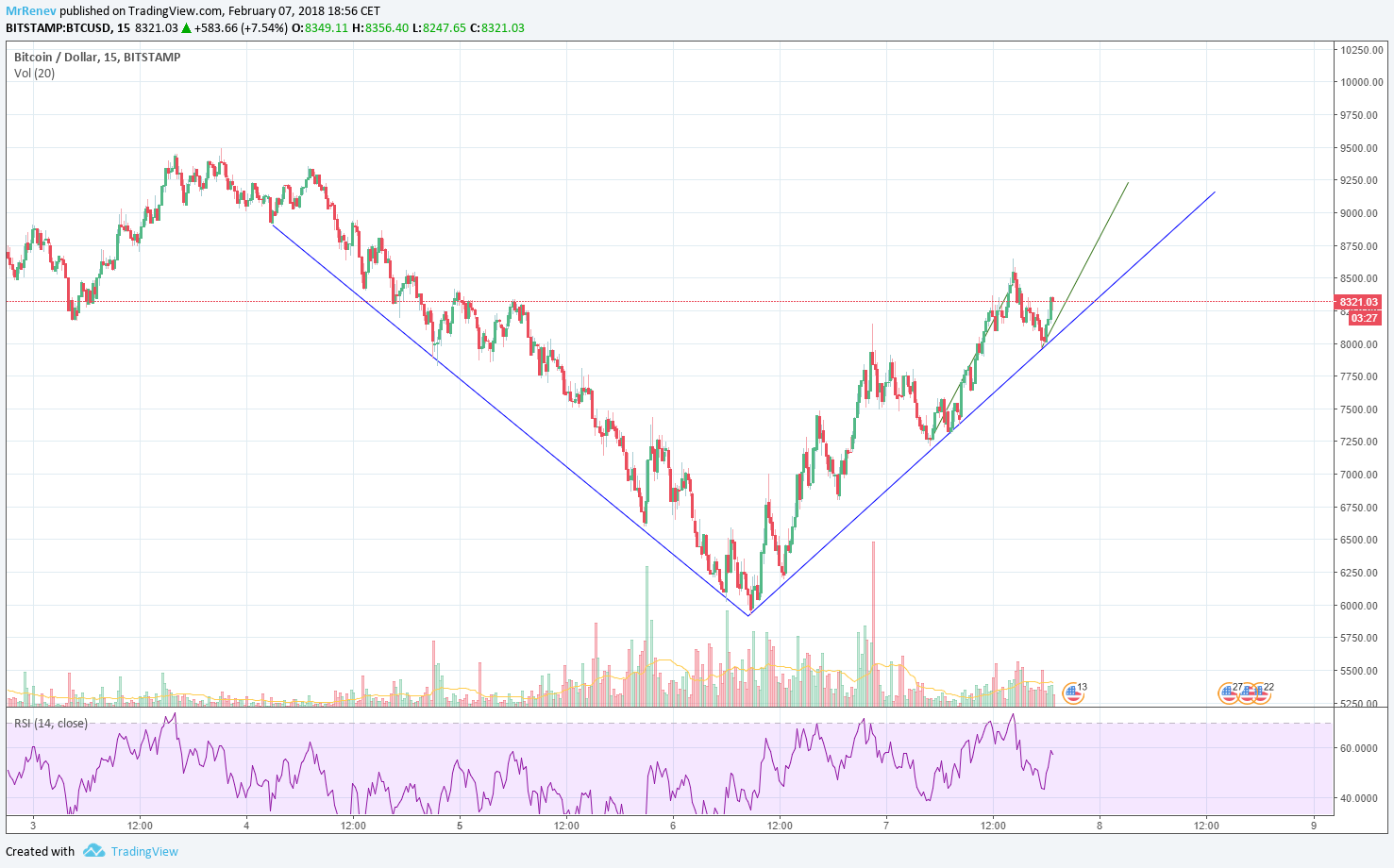Click the 9500.00 price axis label
Image resolution: width=1394 pixels, height=868 pixels.
pyautogui.click(x=1360, y=148)
